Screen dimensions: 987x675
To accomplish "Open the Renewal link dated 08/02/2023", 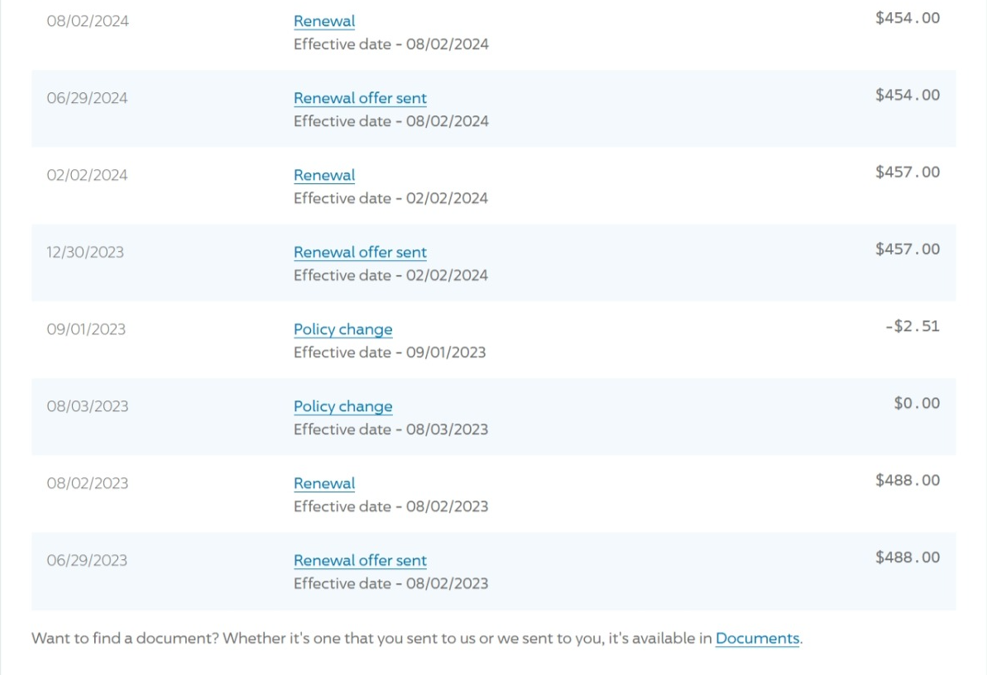I will [324, 483].
